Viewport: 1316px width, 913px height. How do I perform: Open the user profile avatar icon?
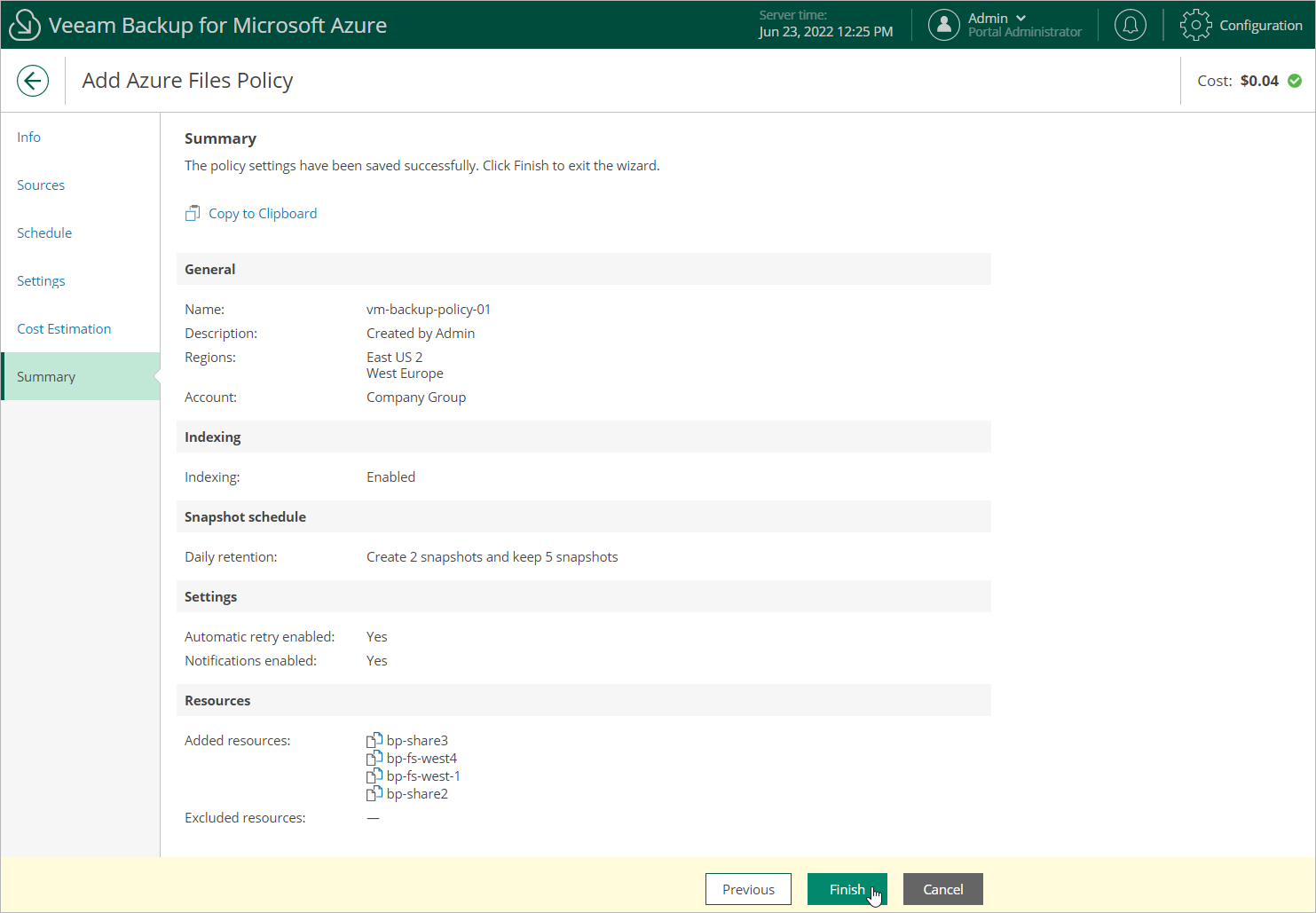(944, 25)
